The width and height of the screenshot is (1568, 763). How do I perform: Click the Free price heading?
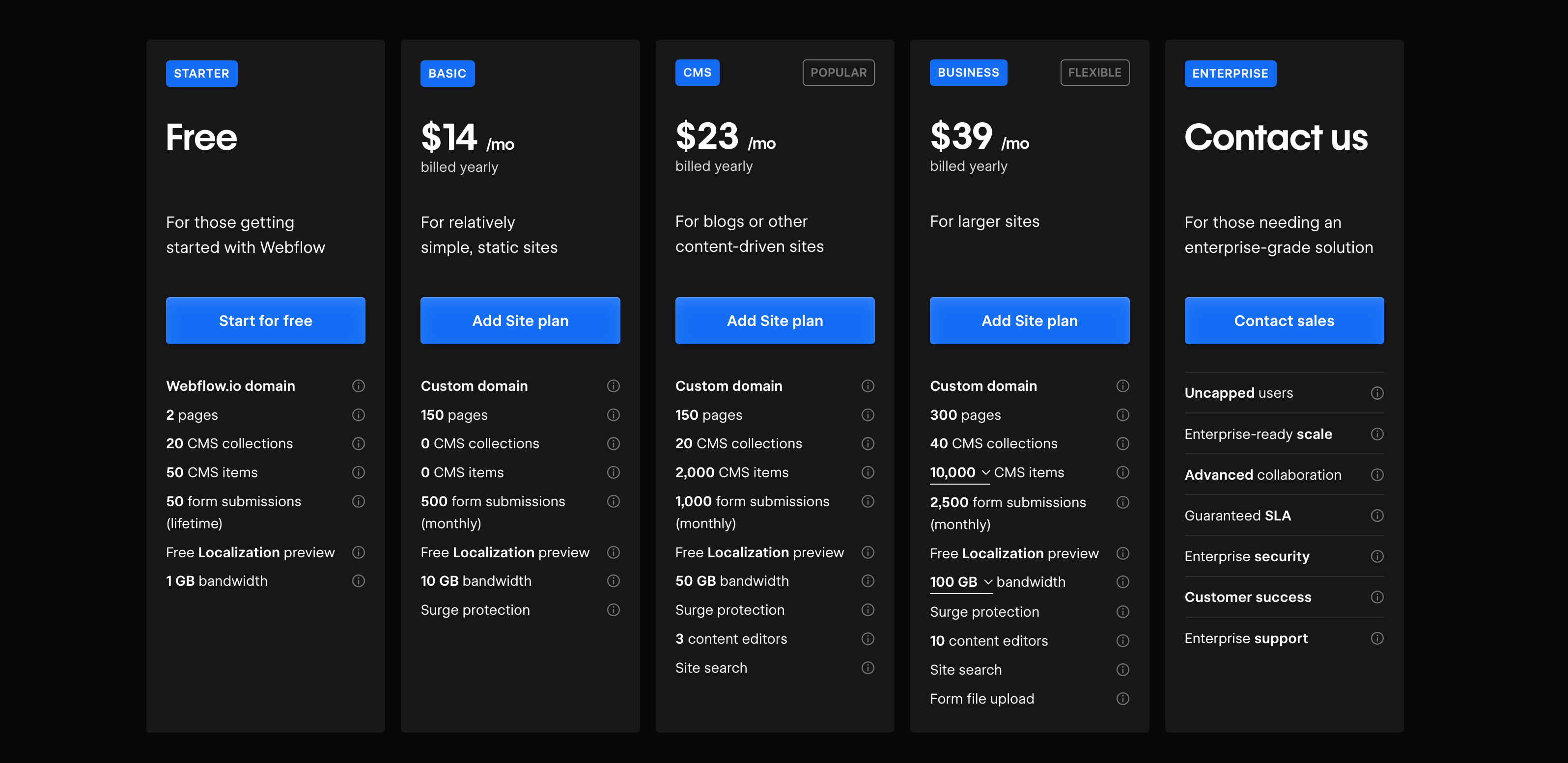pyautogui.click(x=201, y=137)
